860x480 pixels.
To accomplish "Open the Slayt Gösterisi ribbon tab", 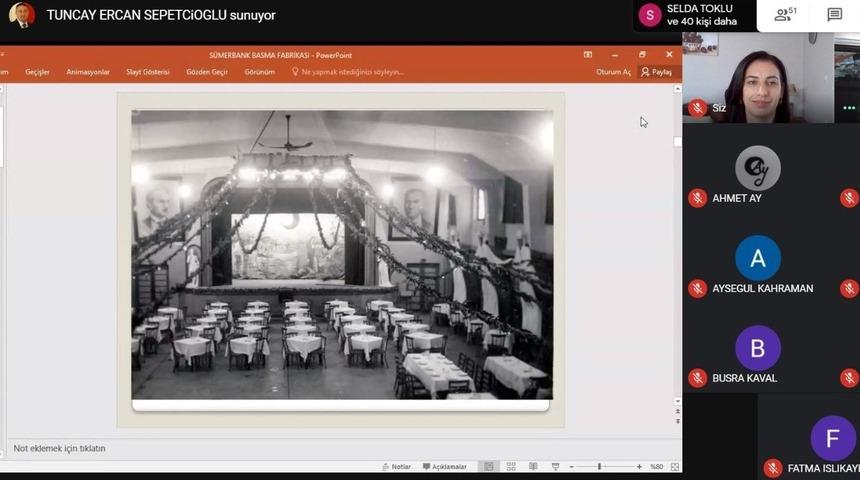I will pos(148,72).
